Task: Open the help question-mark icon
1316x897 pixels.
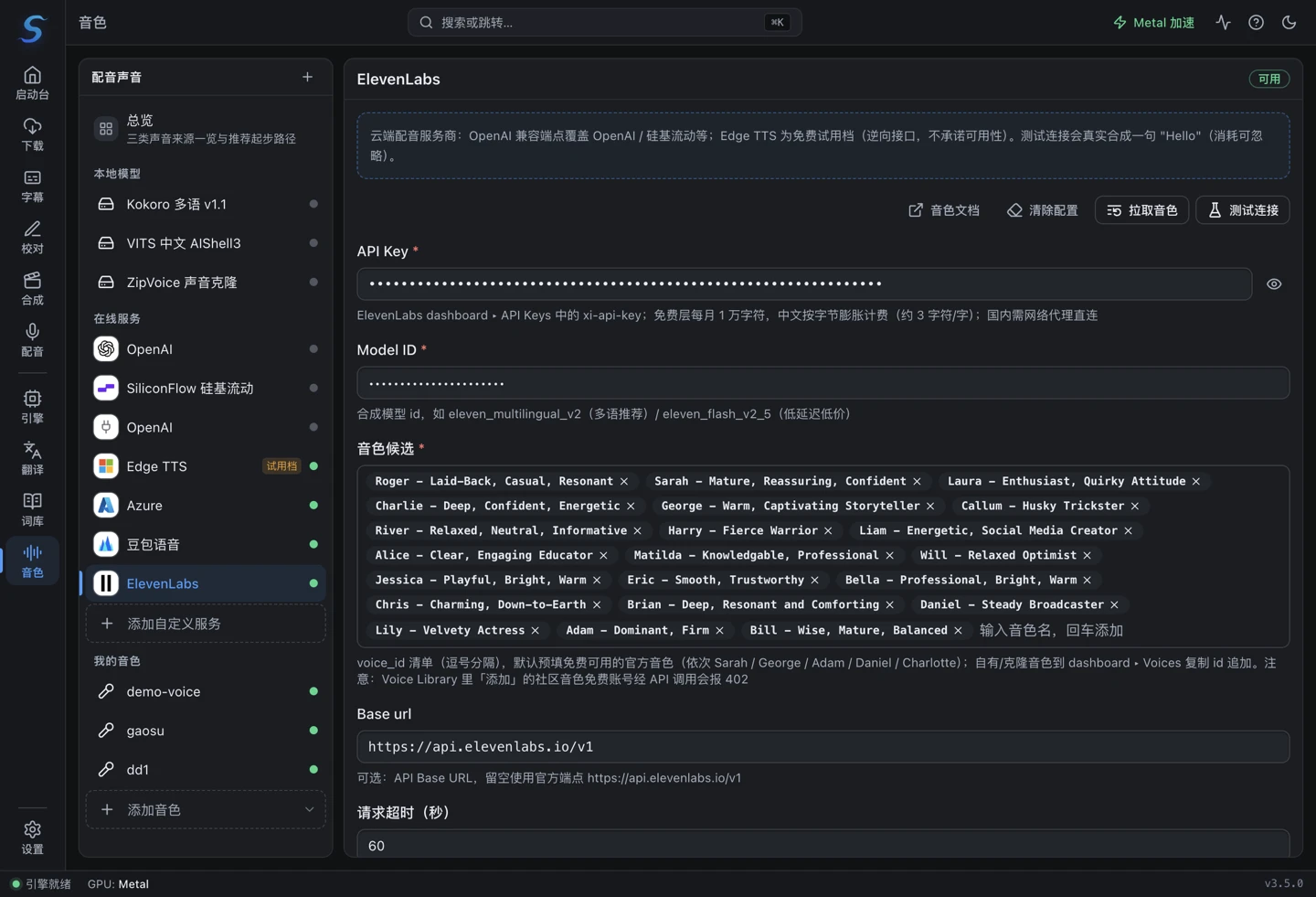Action: (x=1256, y=23)
